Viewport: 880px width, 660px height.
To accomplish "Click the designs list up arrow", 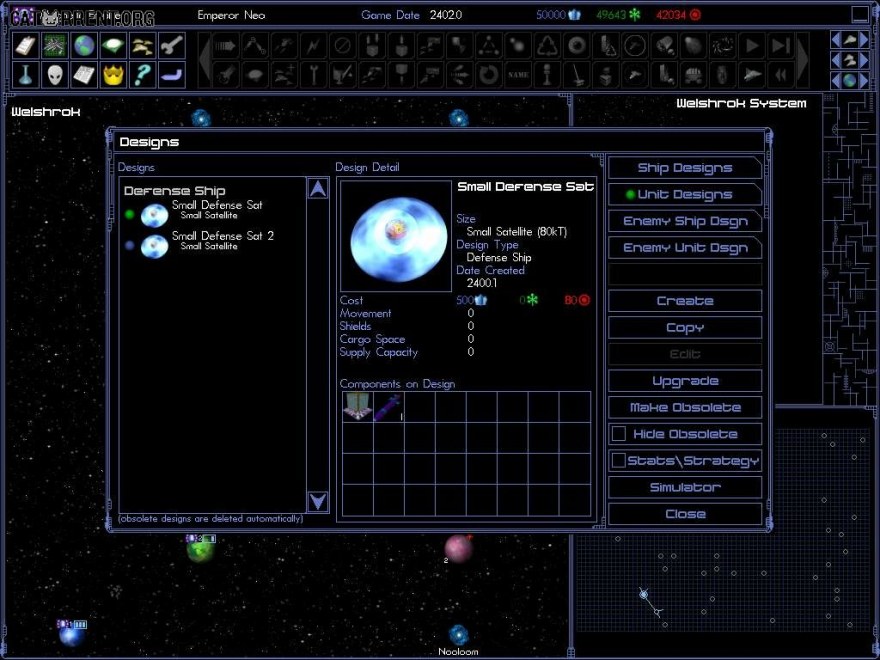I will click(x=318, y=189).
